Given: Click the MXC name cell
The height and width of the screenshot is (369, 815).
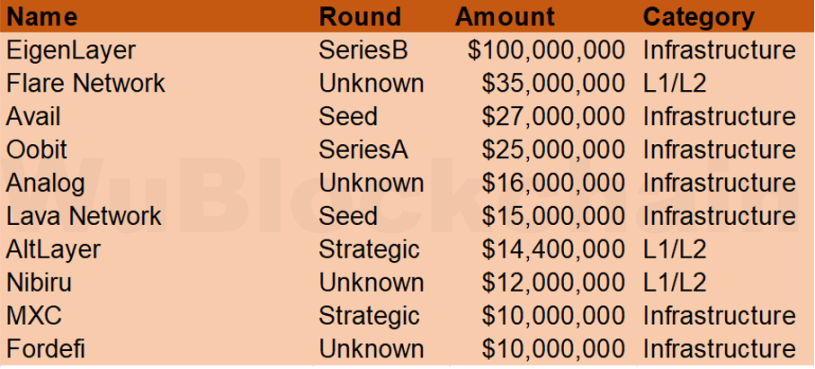Looking at the screenshot, I should (x=34, y=316).
